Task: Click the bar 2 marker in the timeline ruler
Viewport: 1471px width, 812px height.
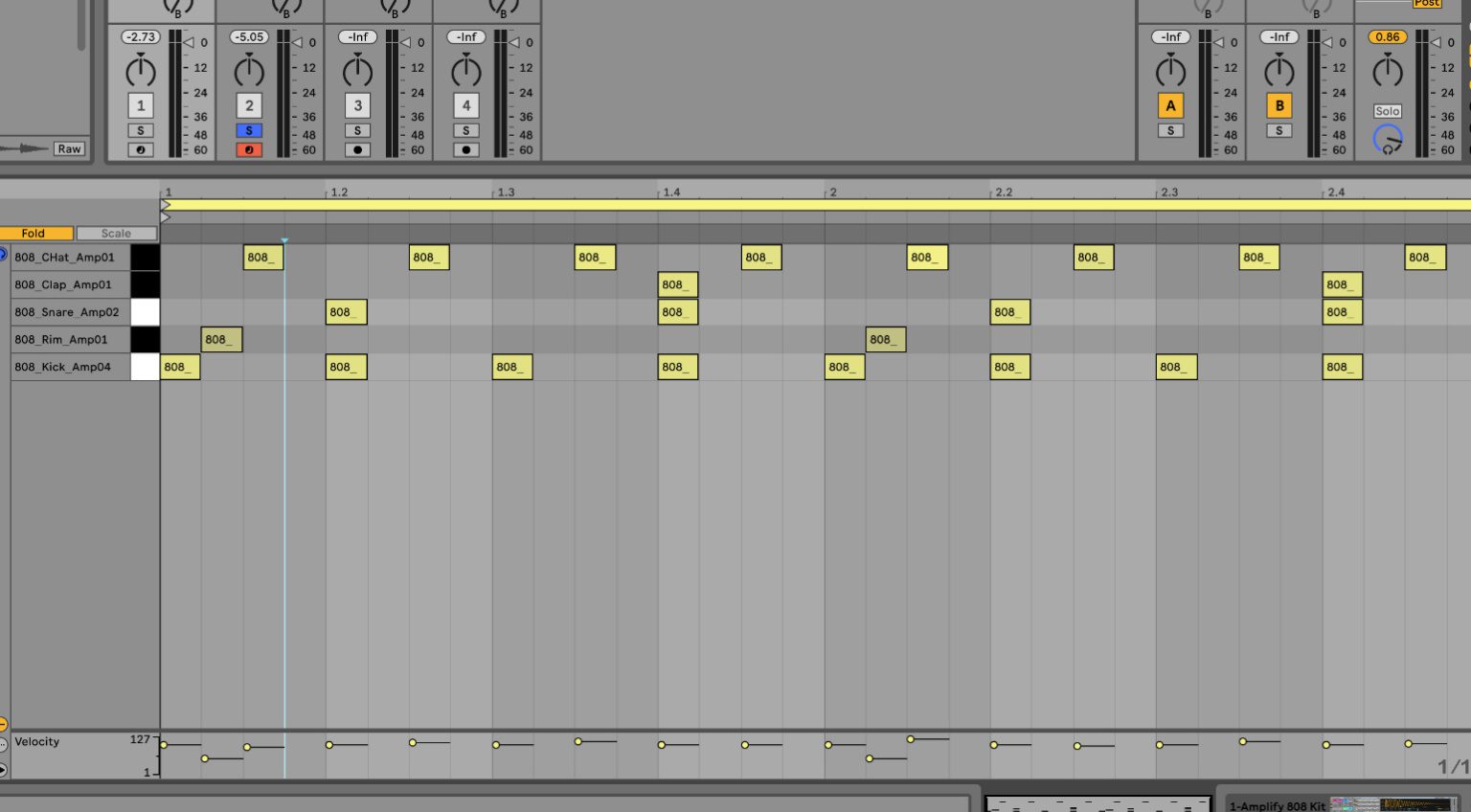Action: click(832, 192)
